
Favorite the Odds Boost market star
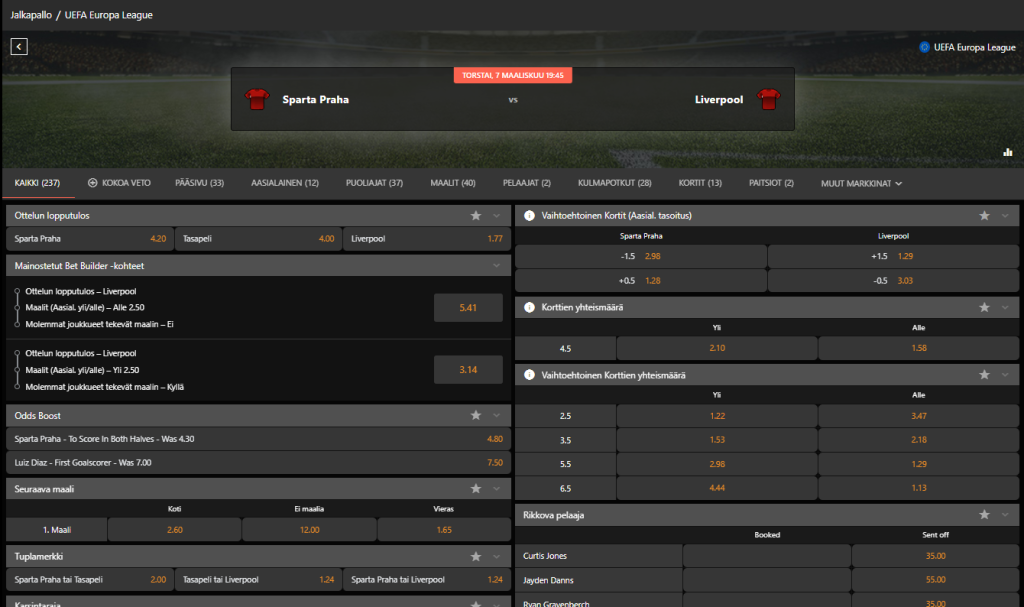click(476, 416)
